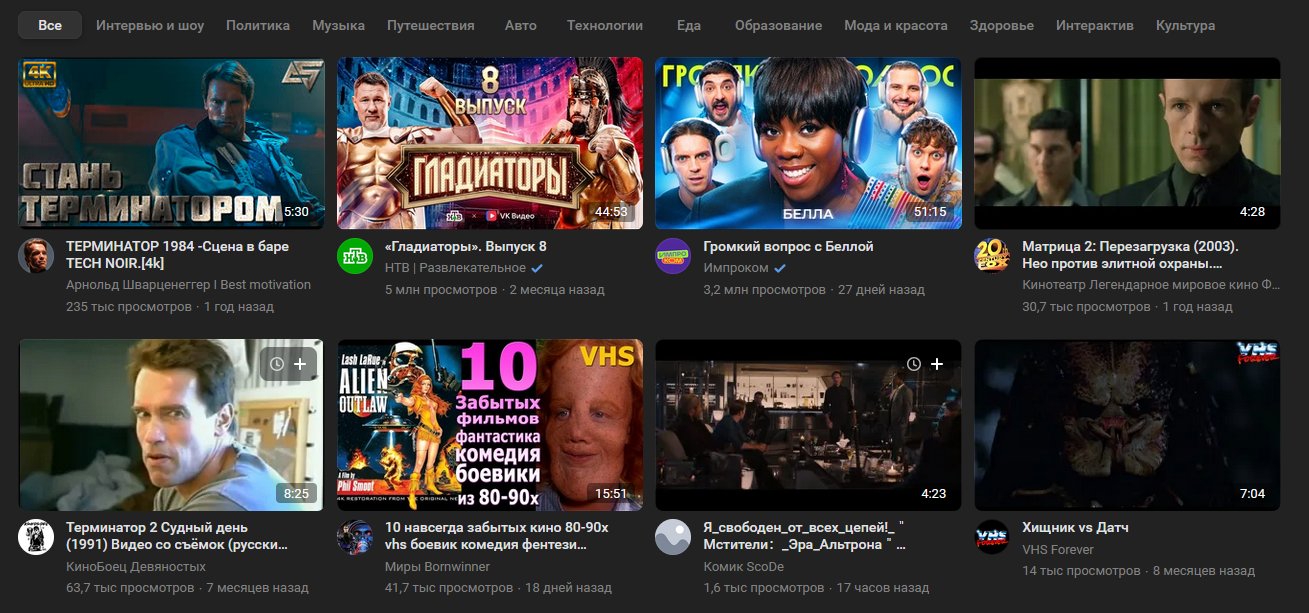Open the Мода и красота category
This screenshot has height=613, width=1309.
(x=896, y=25)
